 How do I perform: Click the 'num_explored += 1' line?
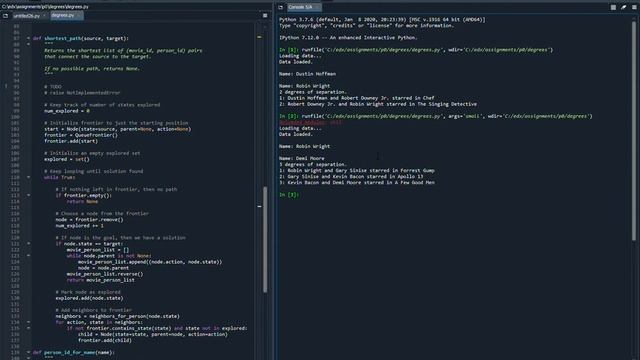coord(80,226)
